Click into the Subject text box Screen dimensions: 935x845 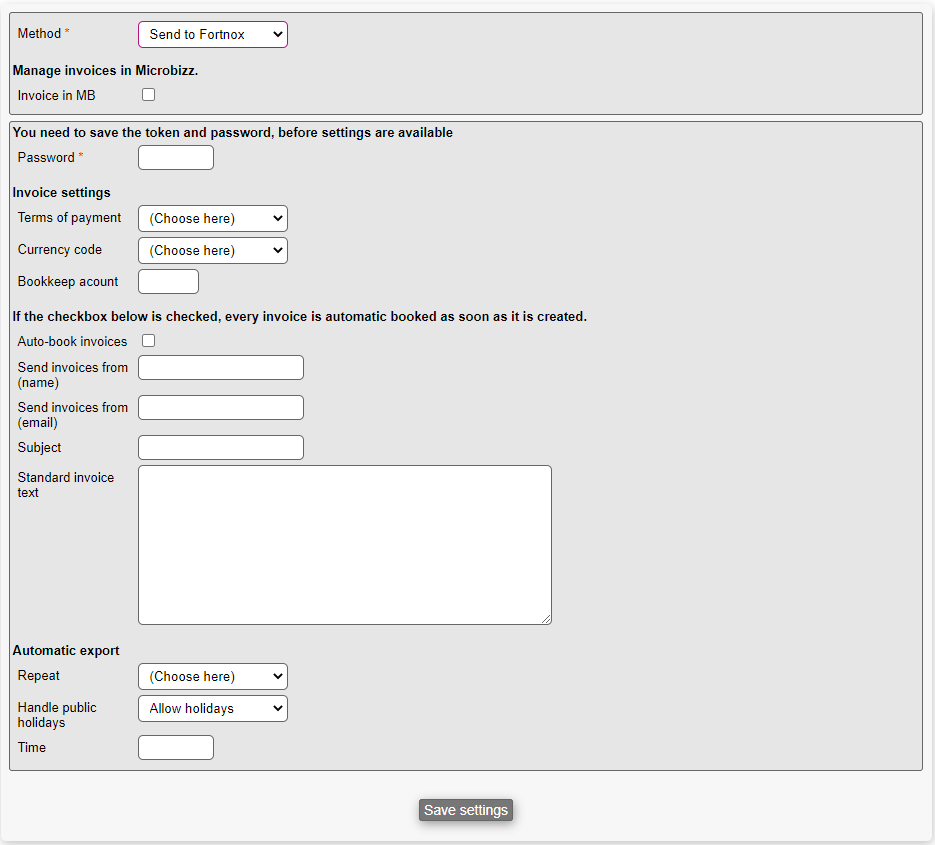pyautogui.click(x=220, y=448)
